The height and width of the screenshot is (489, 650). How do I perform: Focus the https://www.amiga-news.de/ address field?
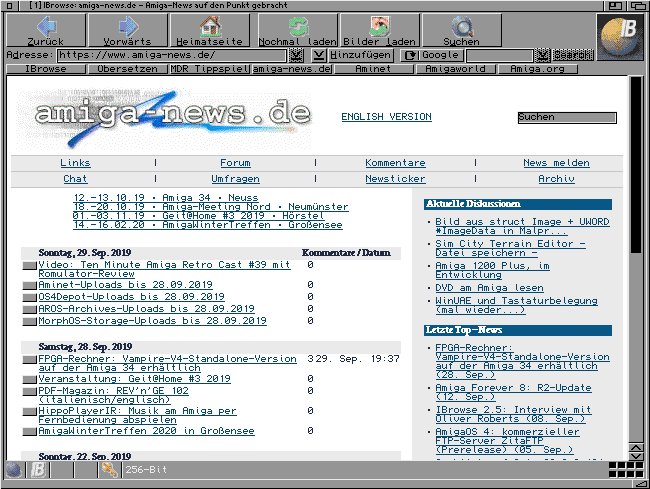coord(172,55)
